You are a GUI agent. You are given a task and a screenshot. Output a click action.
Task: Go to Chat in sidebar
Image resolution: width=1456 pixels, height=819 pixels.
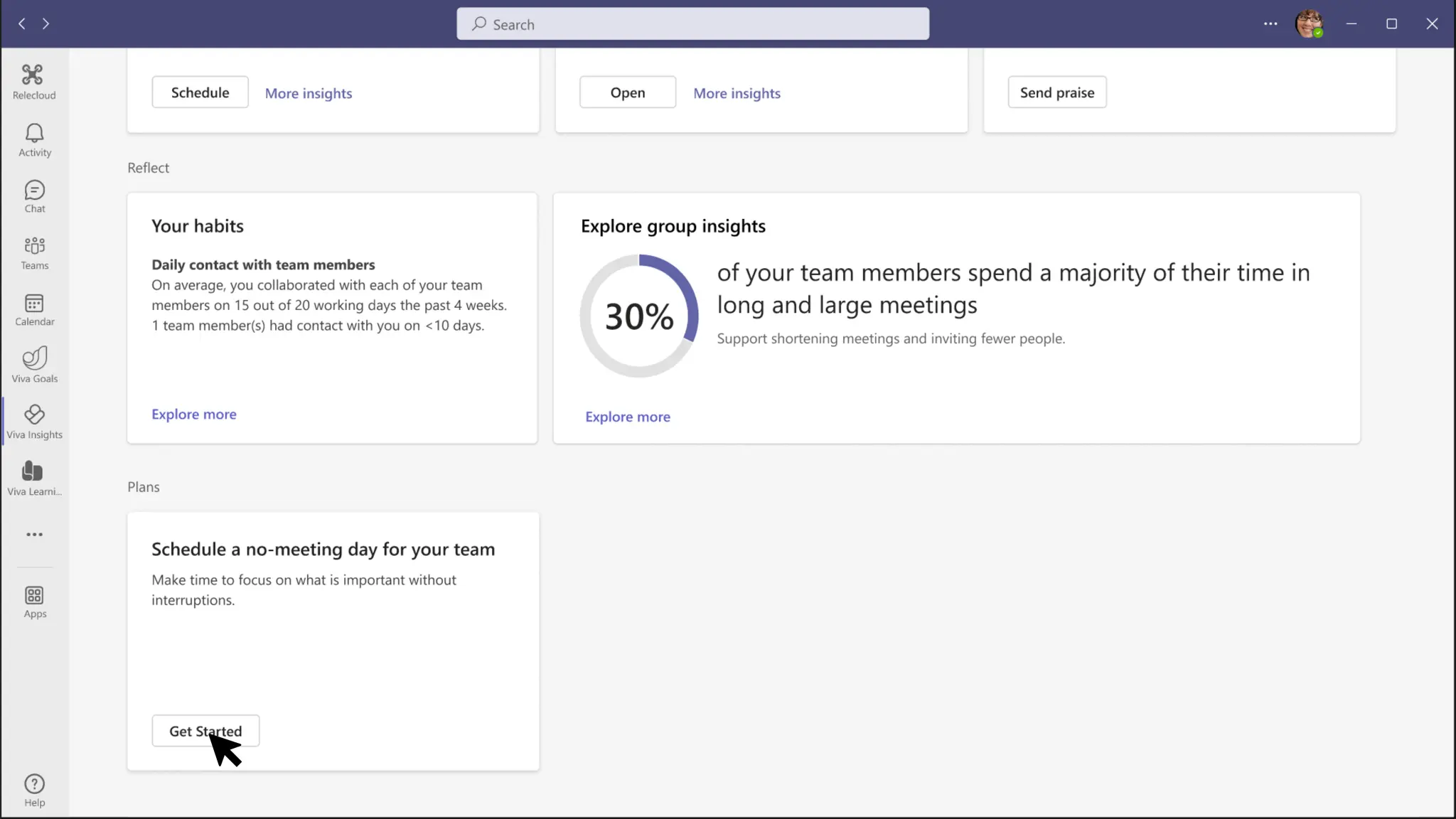pyautogui.click(x=34, y=196)
